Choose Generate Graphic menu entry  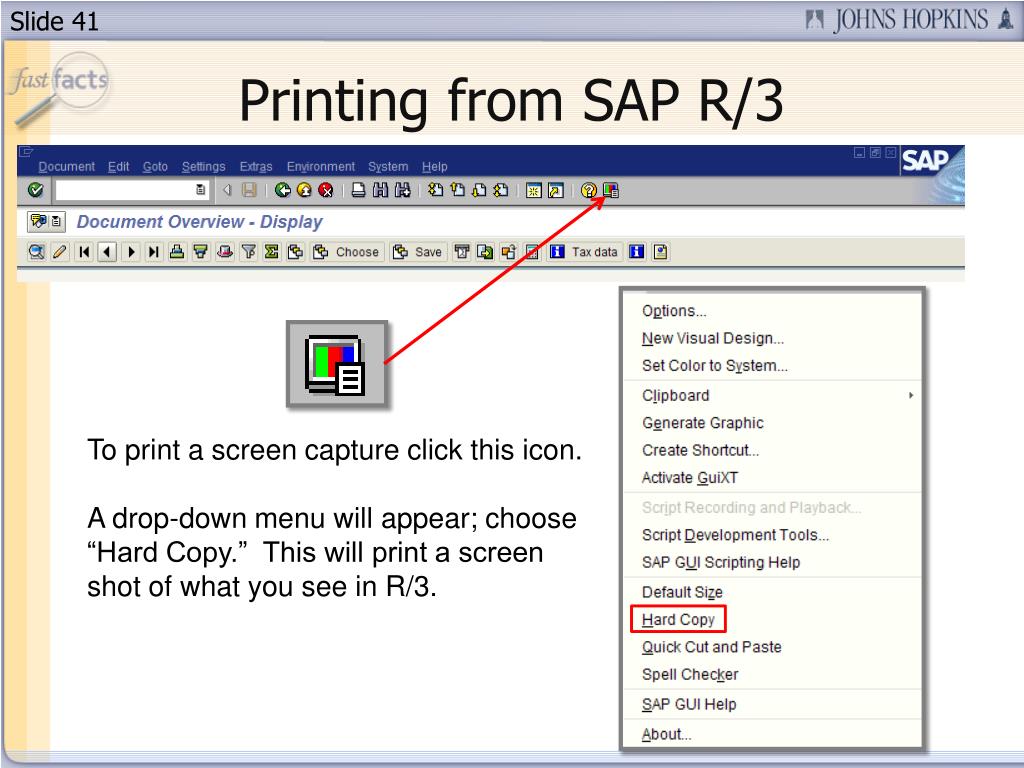pos(773,423)
